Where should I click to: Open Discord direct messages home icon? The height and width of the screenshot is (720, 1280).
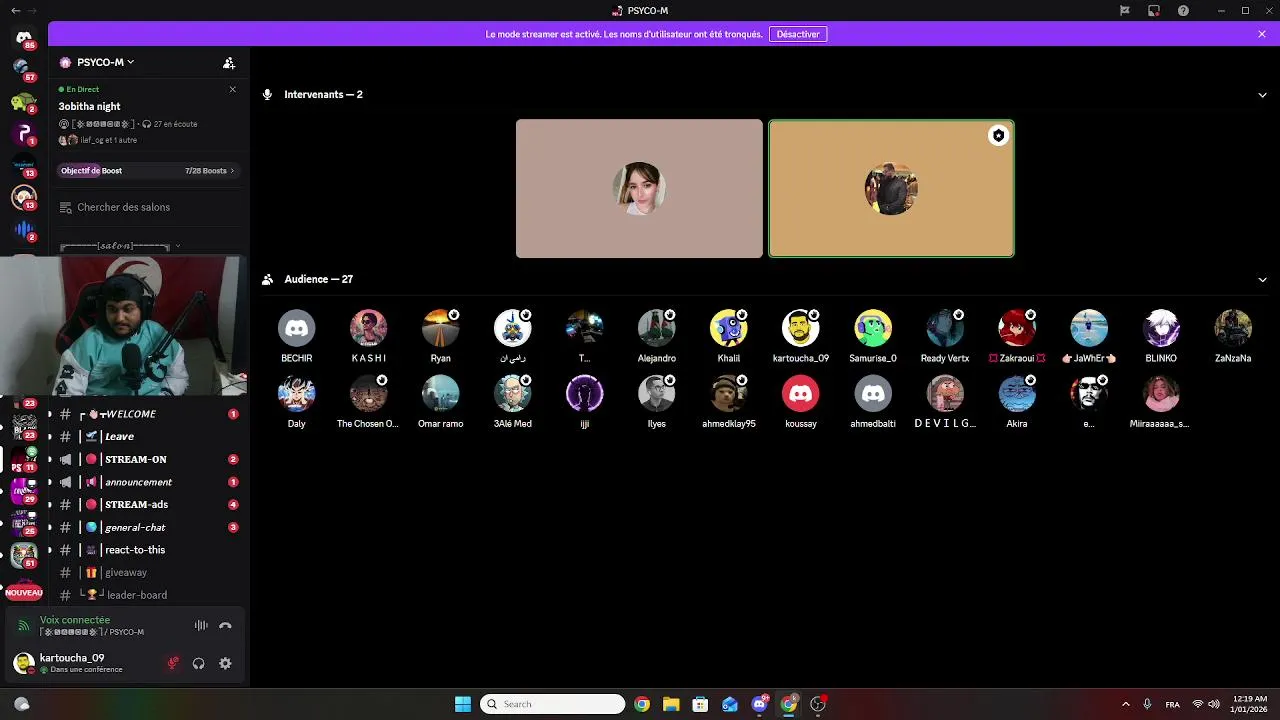coord(24,38)
